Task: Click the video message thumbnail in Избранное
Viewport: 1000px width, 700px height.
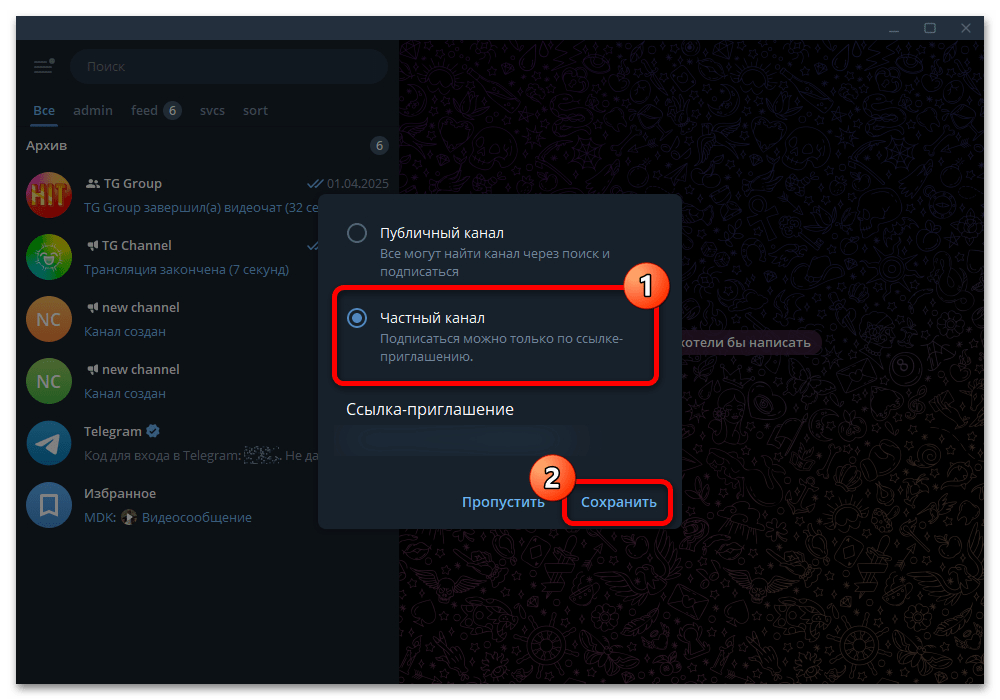Action: pyautogui.click(x=129, y=517)
